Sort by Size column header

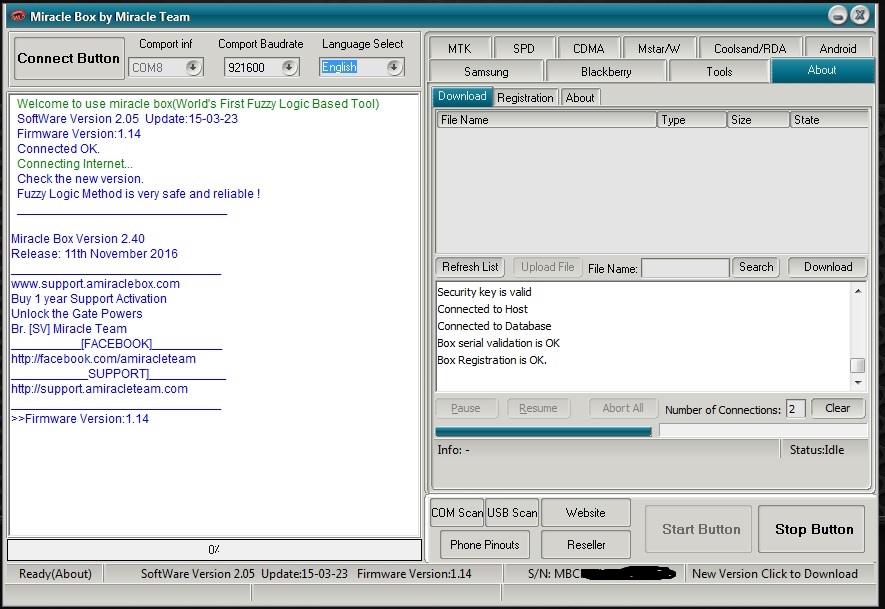coord(757,120)
